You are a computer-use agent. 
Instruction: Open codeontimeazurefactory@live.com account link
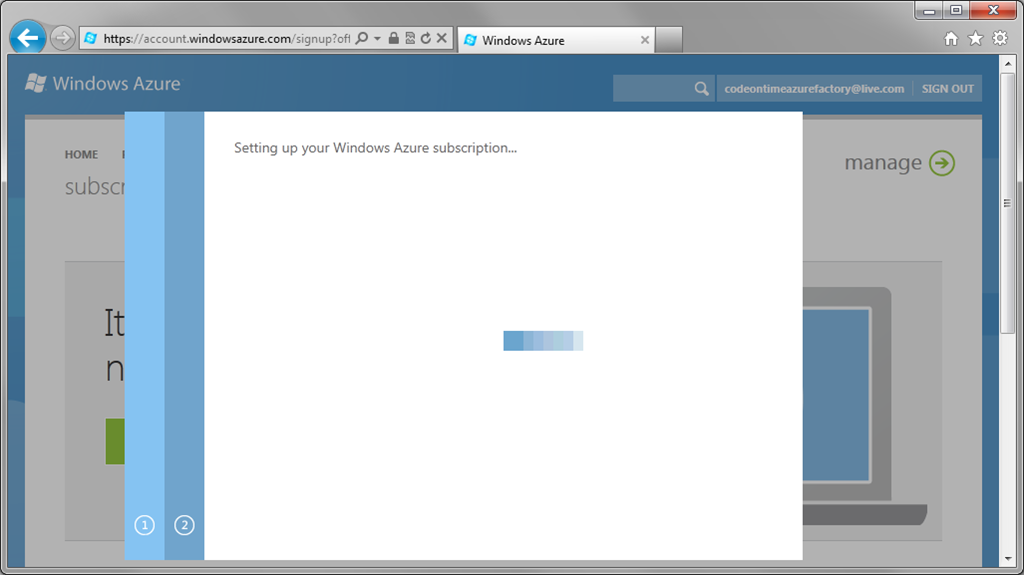click(814, 89)
